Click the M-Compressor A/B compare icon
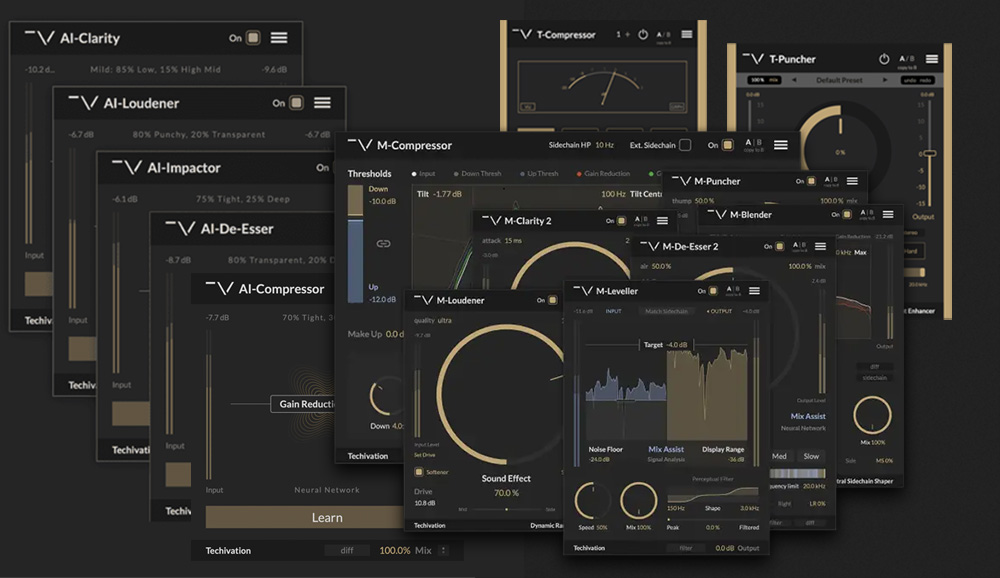 (x=753, y=145)
